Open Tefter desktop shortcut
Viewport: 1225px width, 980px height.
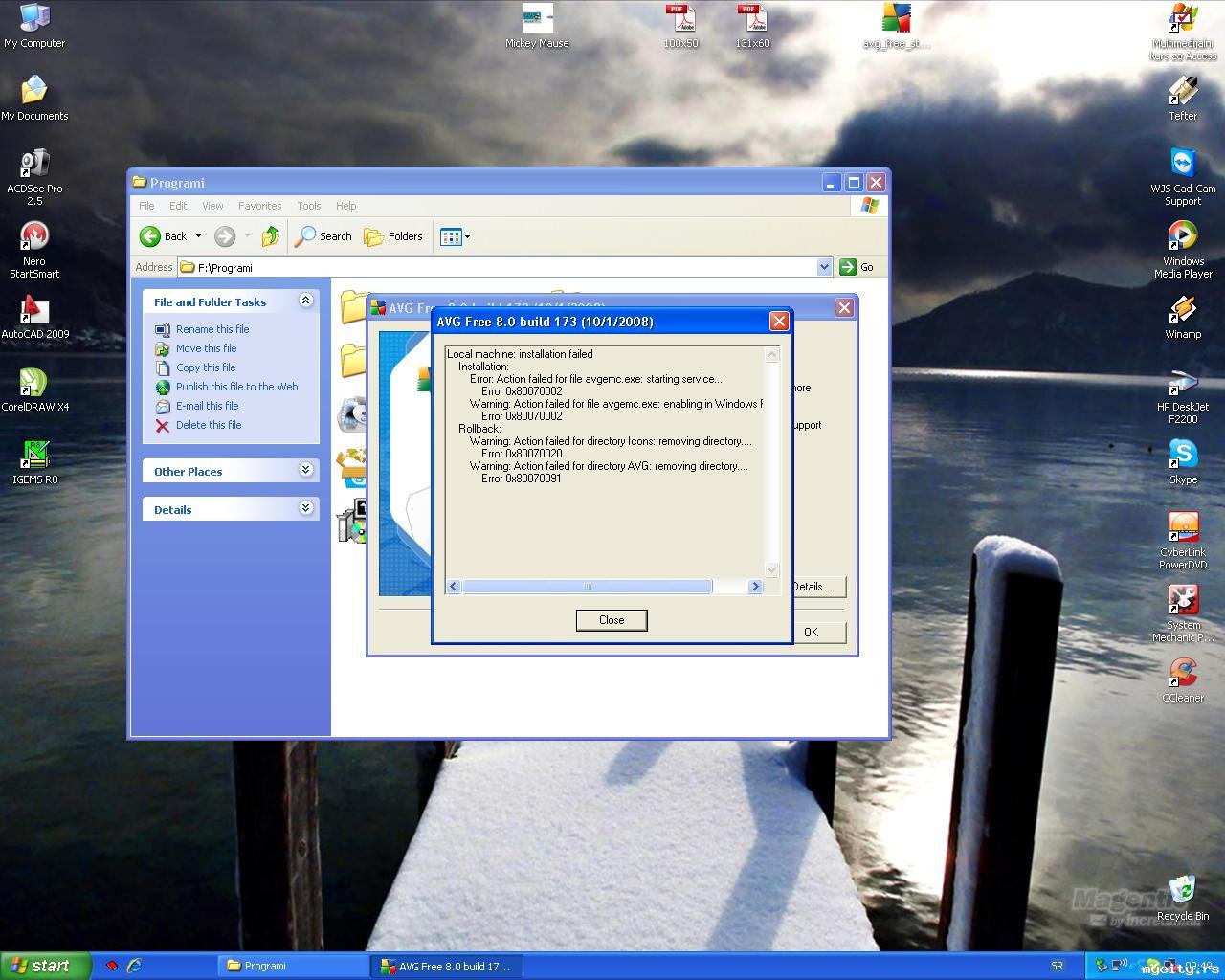click(x=1183, y=99)
